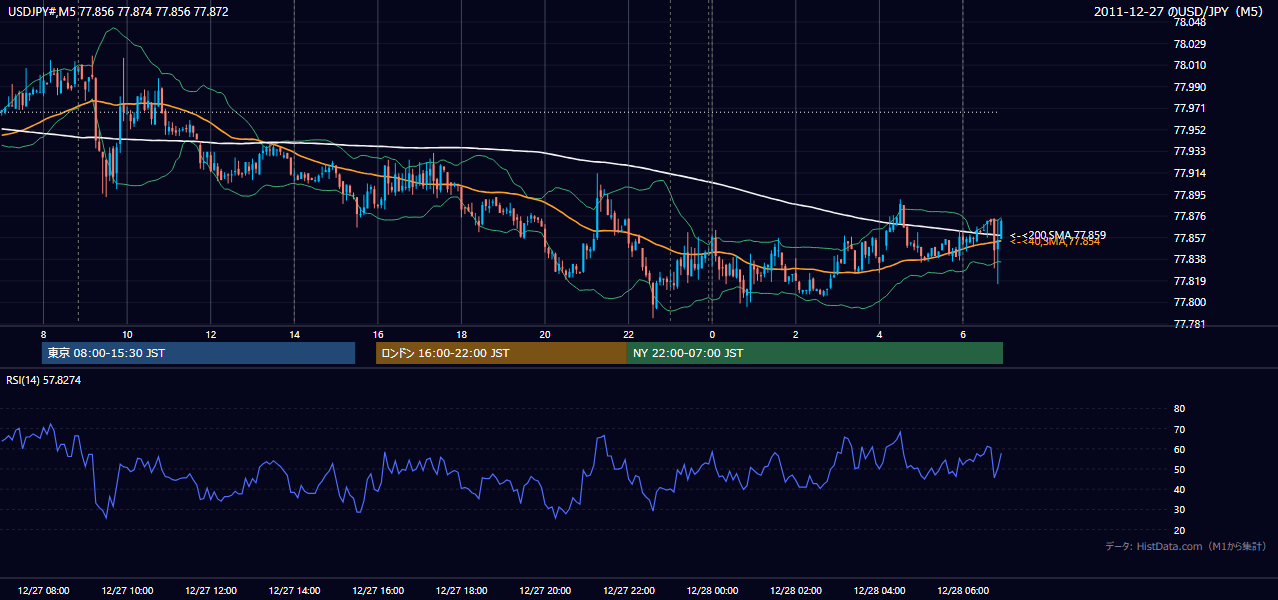Click price axis label 78.029
The image size is (1278, 600).
(1190, 44)
